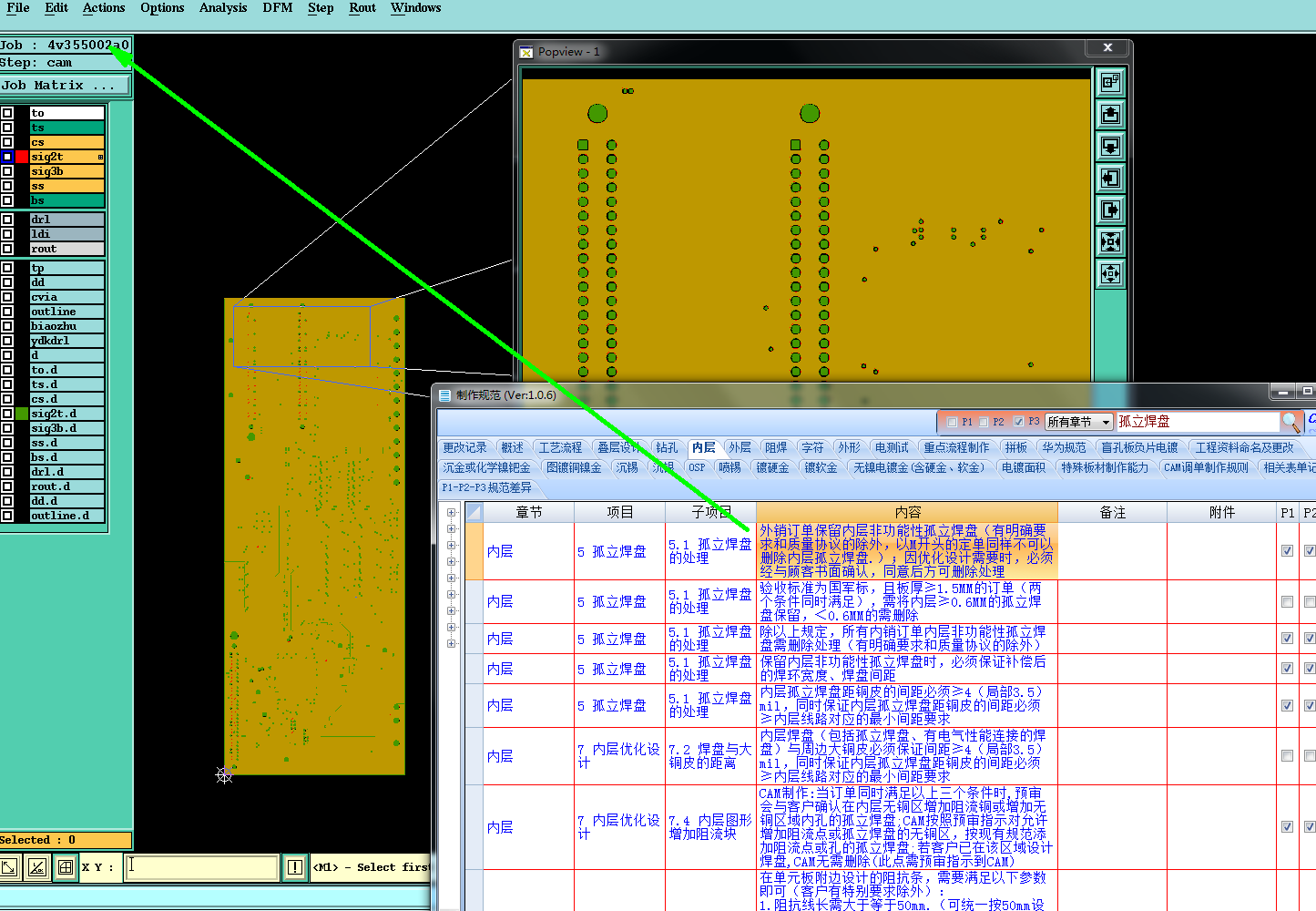Image resolution: width=1316 pixels, height=911 pixels.
Task: Switch to the 外层 tab
Action: tap(740, 447)
